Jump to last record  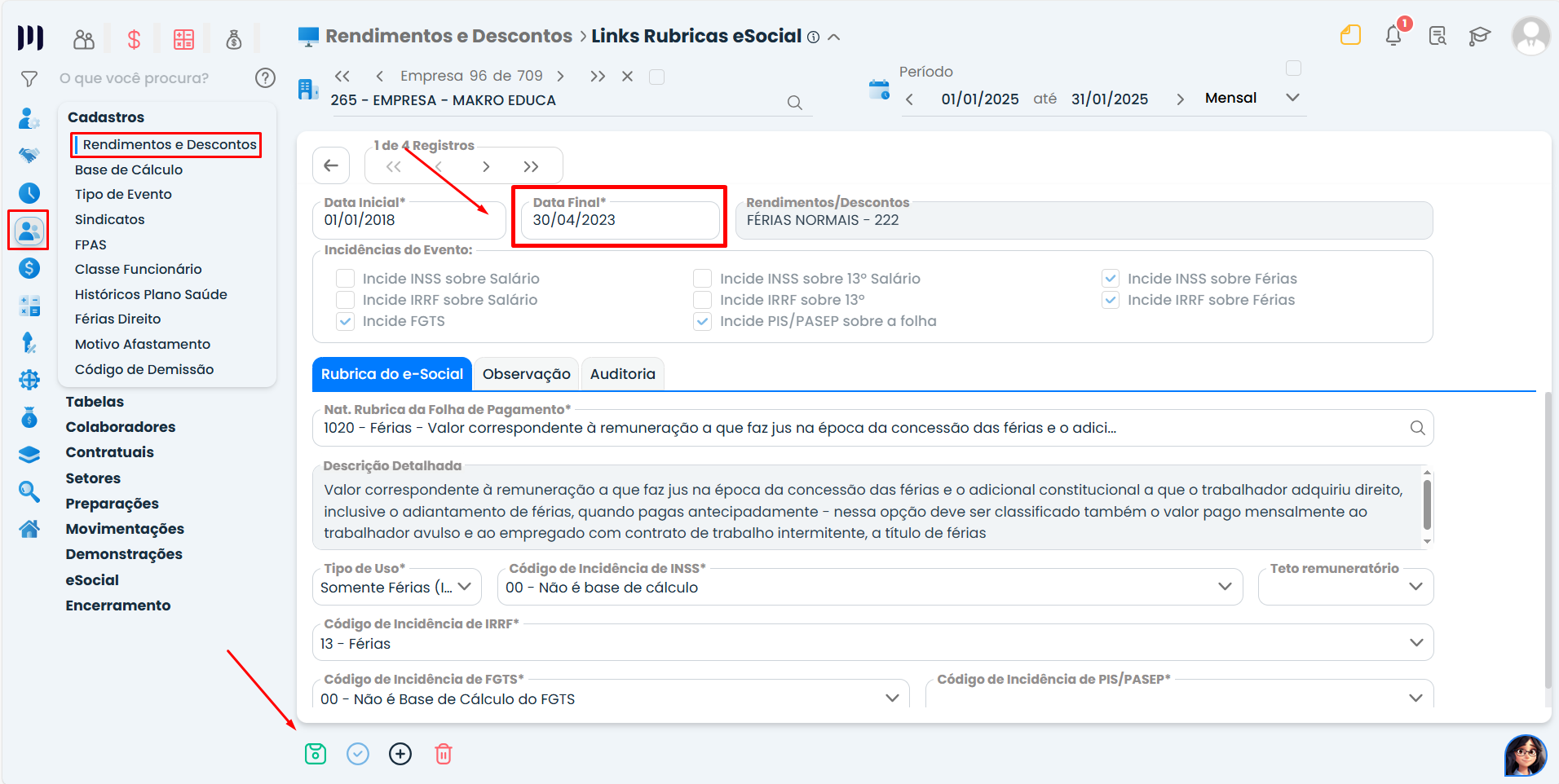pyautogui.click(x=531, y=166)
